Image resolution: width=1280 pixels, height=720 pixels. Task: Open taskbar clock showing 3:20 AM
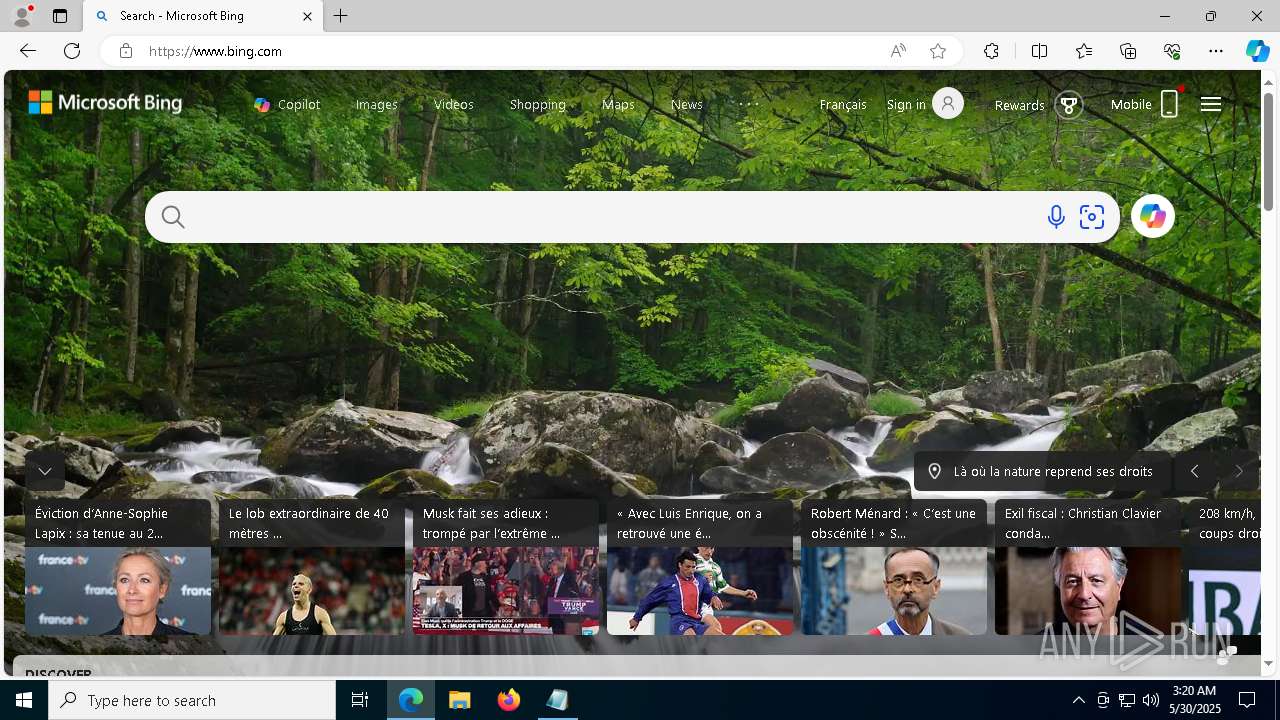1194,700
